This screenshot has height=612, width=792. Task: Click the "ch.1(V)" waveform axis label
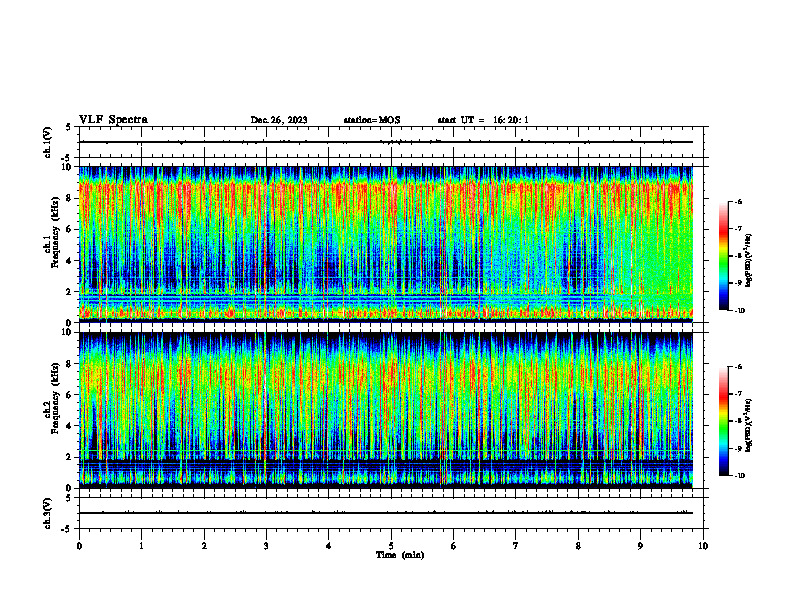tap(47, 142)
